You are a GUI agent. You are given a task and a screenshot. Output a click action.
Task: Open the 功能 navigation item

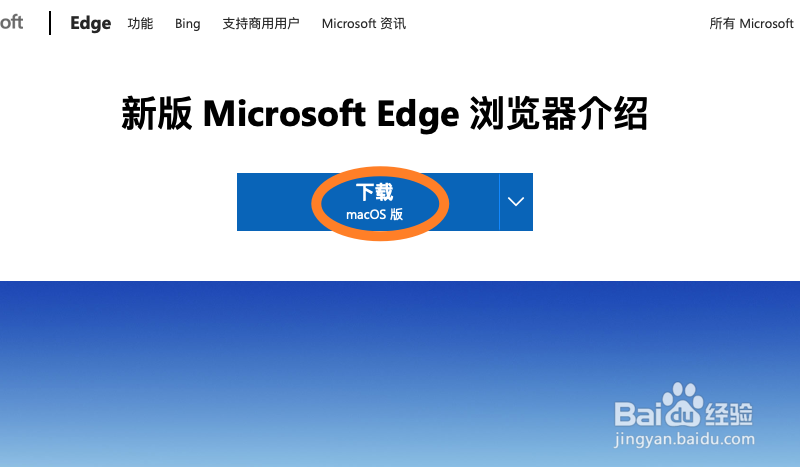140,23
